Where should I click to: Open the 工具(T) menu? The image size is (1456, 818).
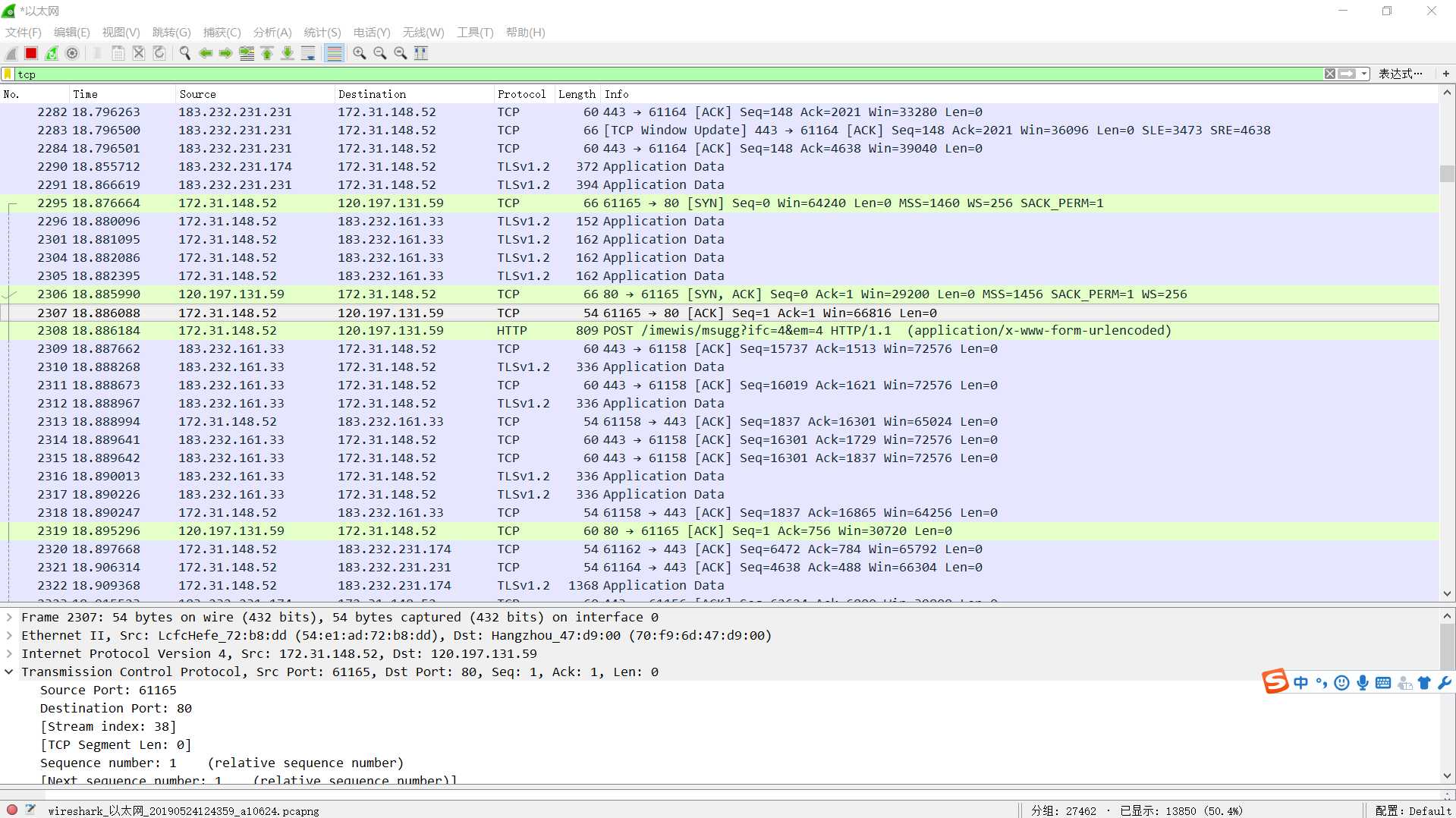[x=475, y=32]
